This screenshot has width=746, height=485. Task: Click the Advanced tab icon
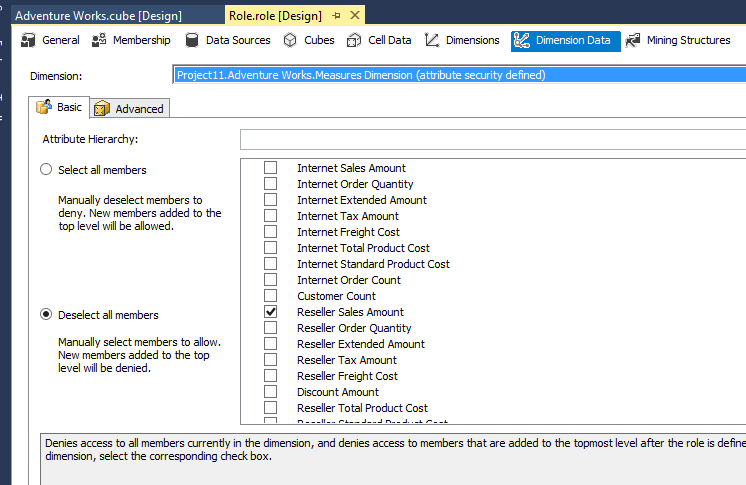tap(102, 109)
